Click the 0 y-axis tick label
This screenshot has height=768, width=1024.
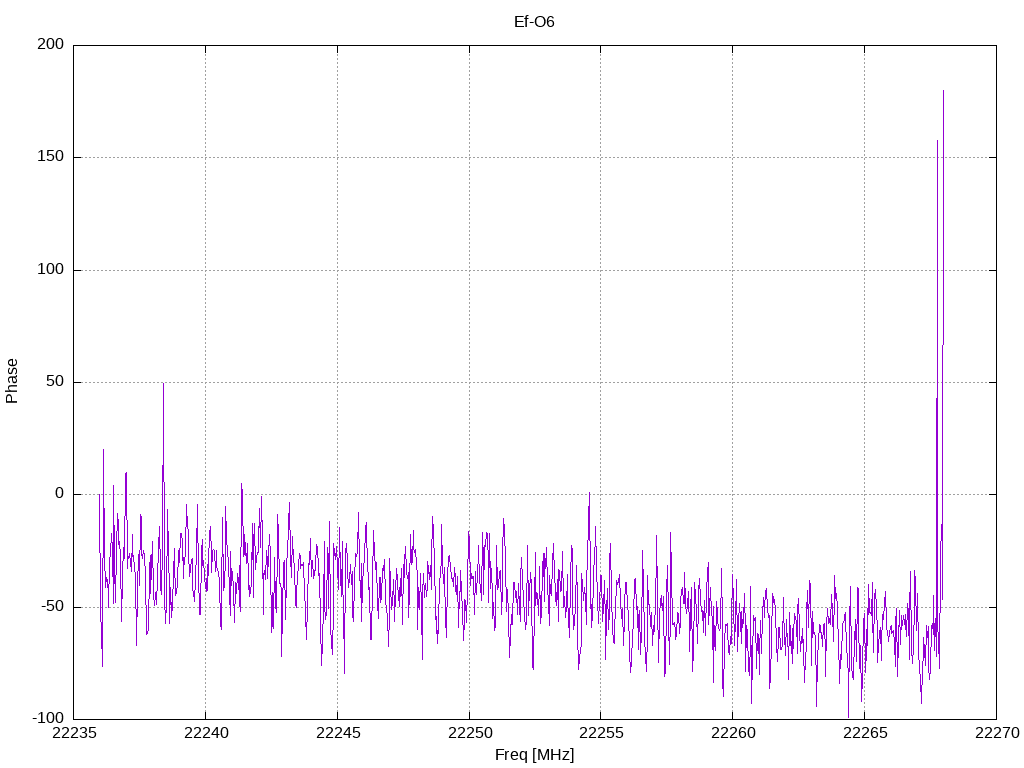pos(59,494)
